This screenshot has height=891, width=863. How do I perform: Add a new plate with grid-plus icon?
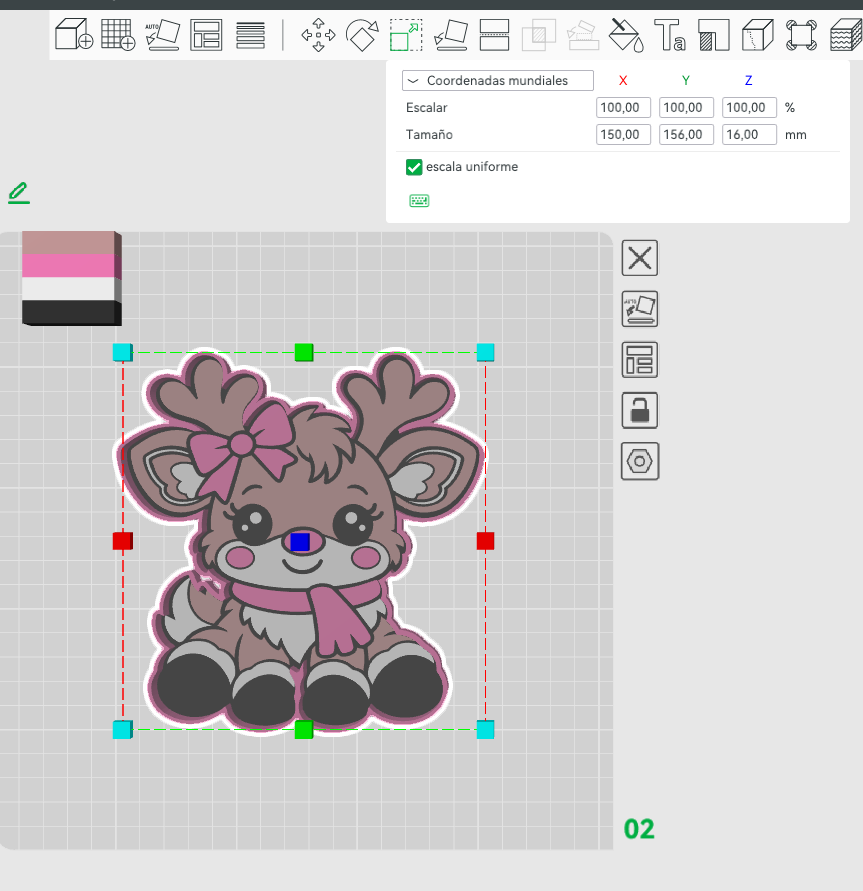click(x=118, y=35)
